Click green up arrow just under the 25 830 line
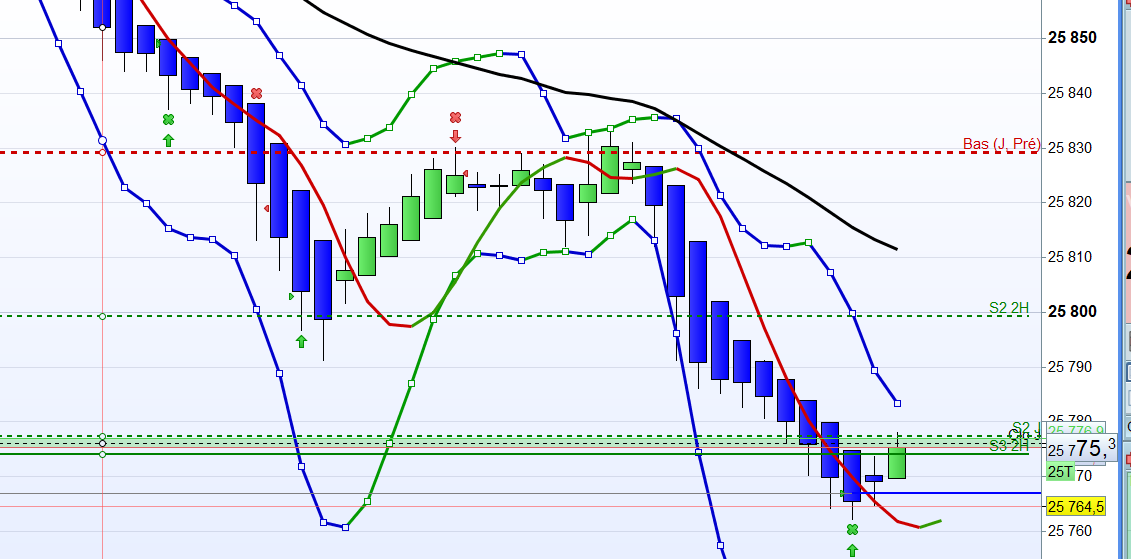The height and width of the screenshot is (559, 1131). [168, 140]
